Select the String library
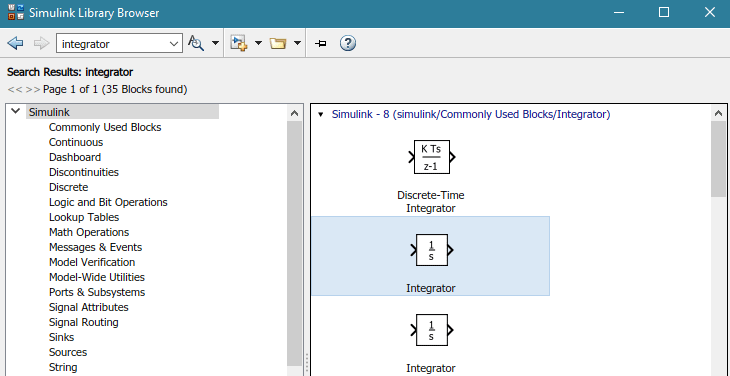This screenshot has width=730, height=376. click(63, 367)
